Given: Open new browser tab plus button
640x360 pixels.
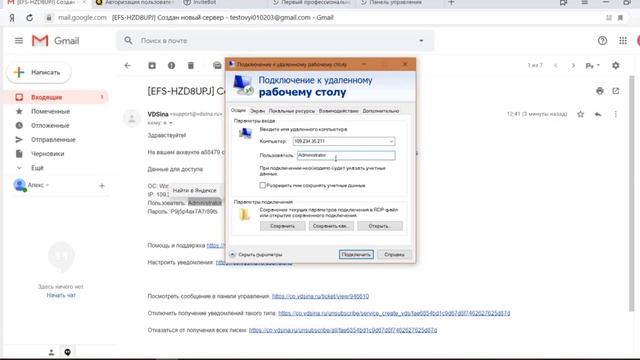Looking at the screenshot, I should (x=451, y=3).
